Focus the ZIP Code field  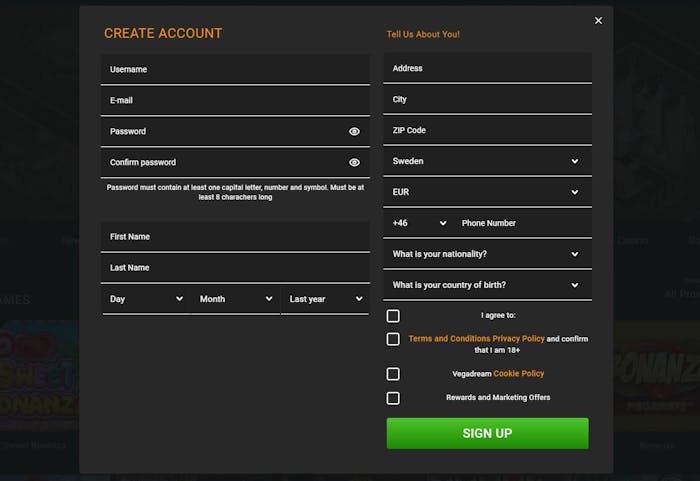[488, 130]
